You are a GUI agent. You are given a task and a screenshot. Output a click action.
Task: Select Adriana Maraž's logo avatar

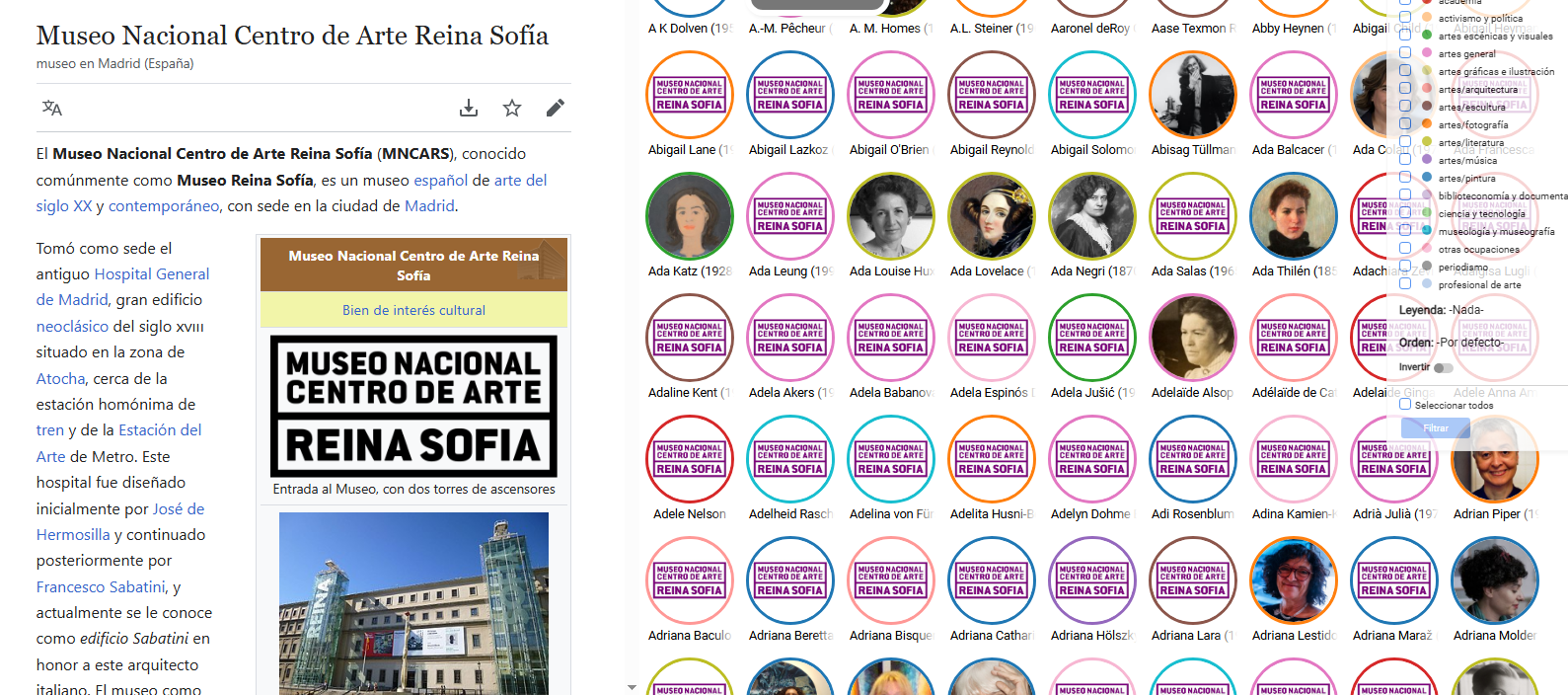[x=1394, y=580]
